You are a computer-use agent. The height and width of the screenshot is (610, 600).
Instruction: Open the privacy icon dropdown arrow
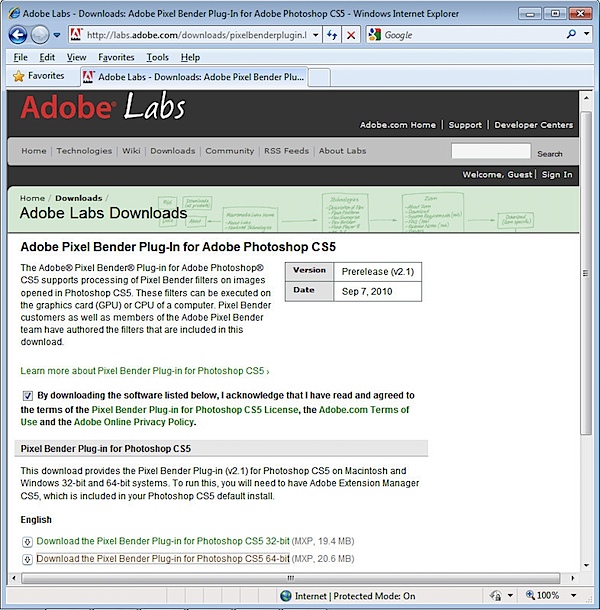pos(510,596)
